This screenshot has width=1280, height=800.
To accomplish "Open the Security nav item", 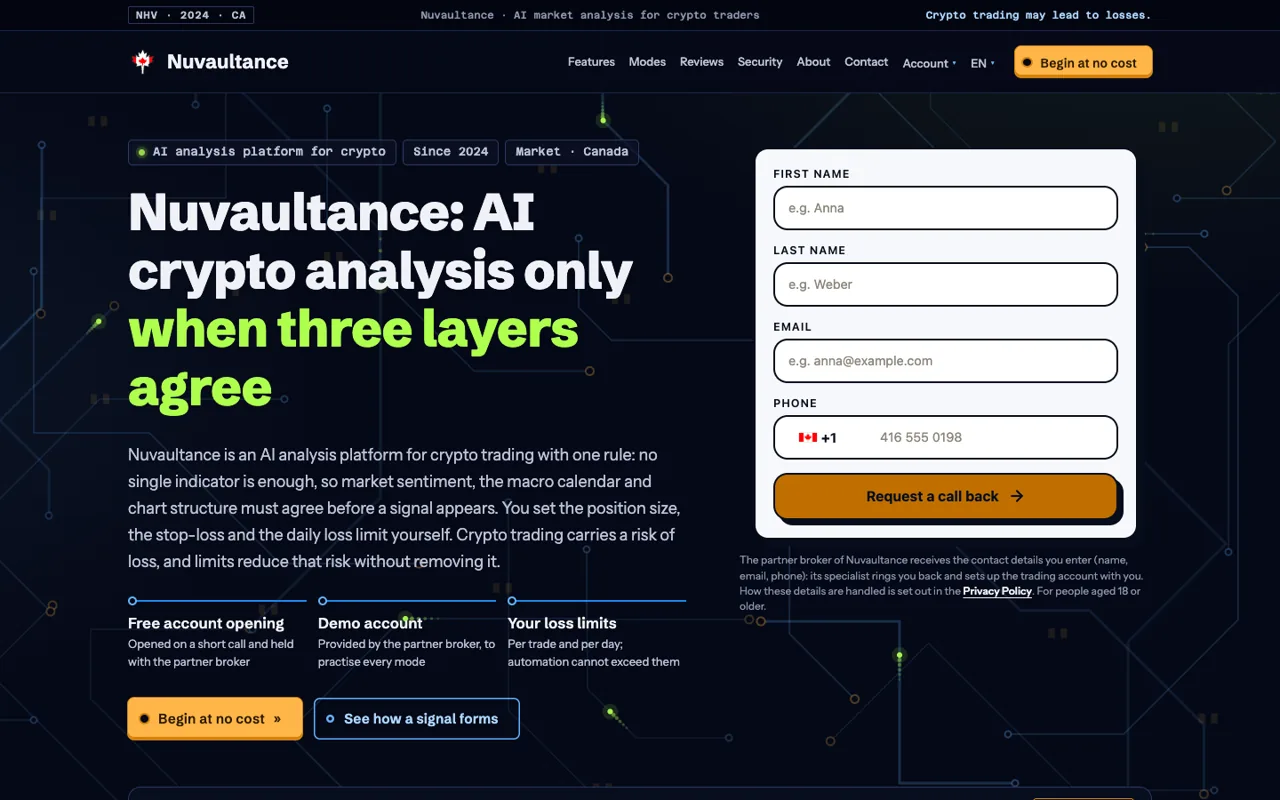I will pyautogui.click(x=760, y=62).
